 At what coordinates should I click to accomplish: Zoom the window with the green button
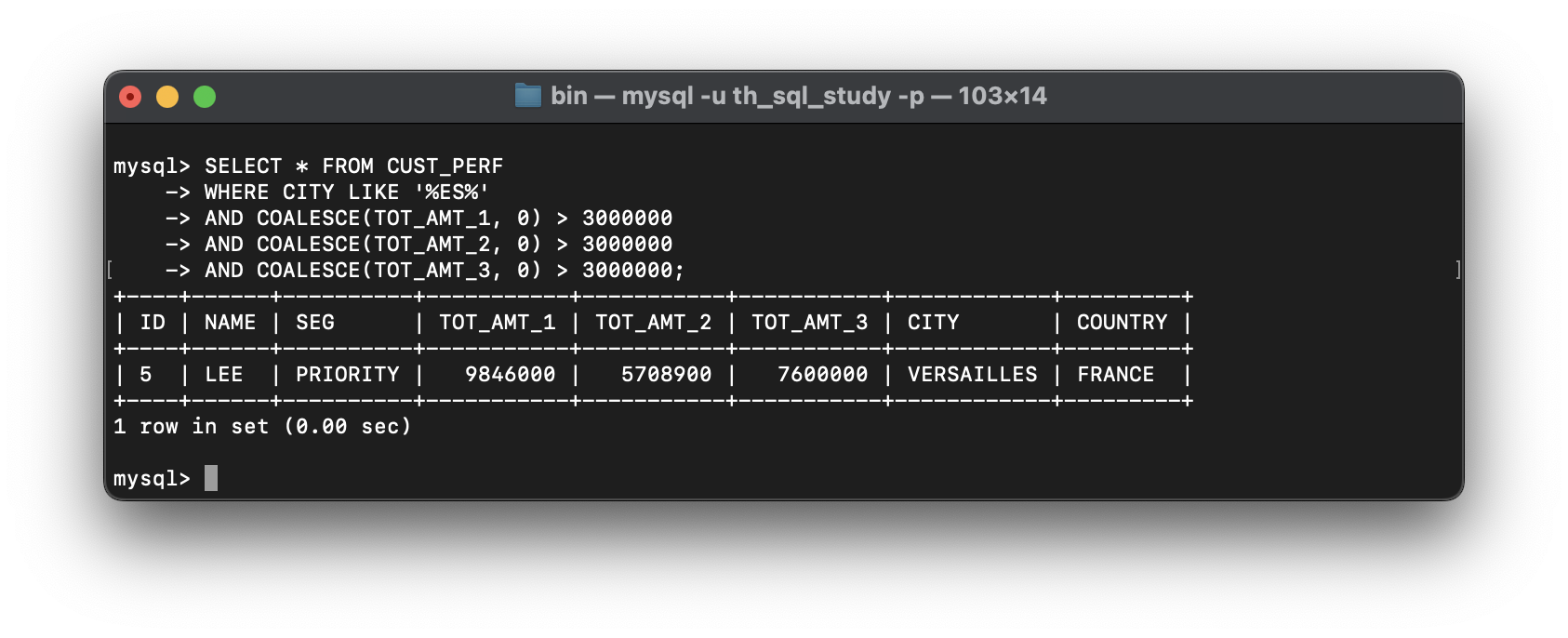pyautogui.click(x=205, y=97)
